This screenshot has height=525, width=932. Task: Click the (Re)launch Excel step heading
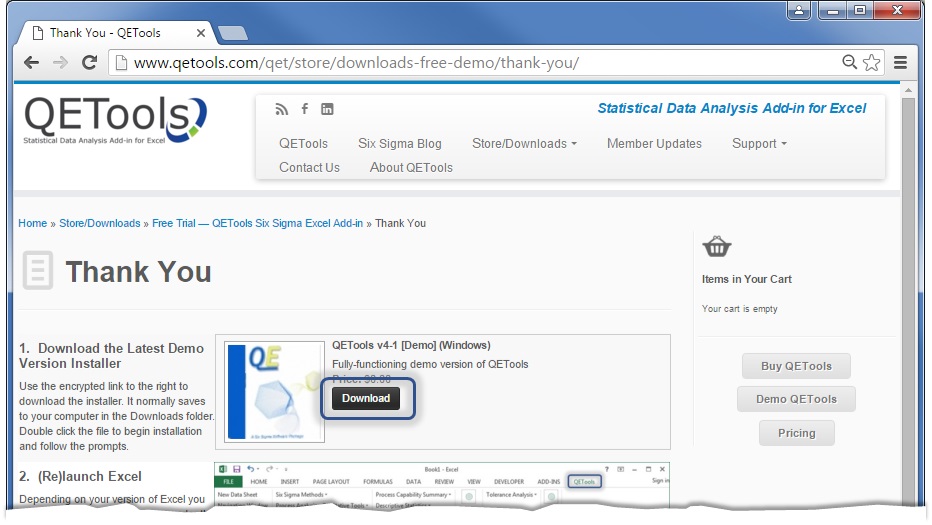point(80,477)
